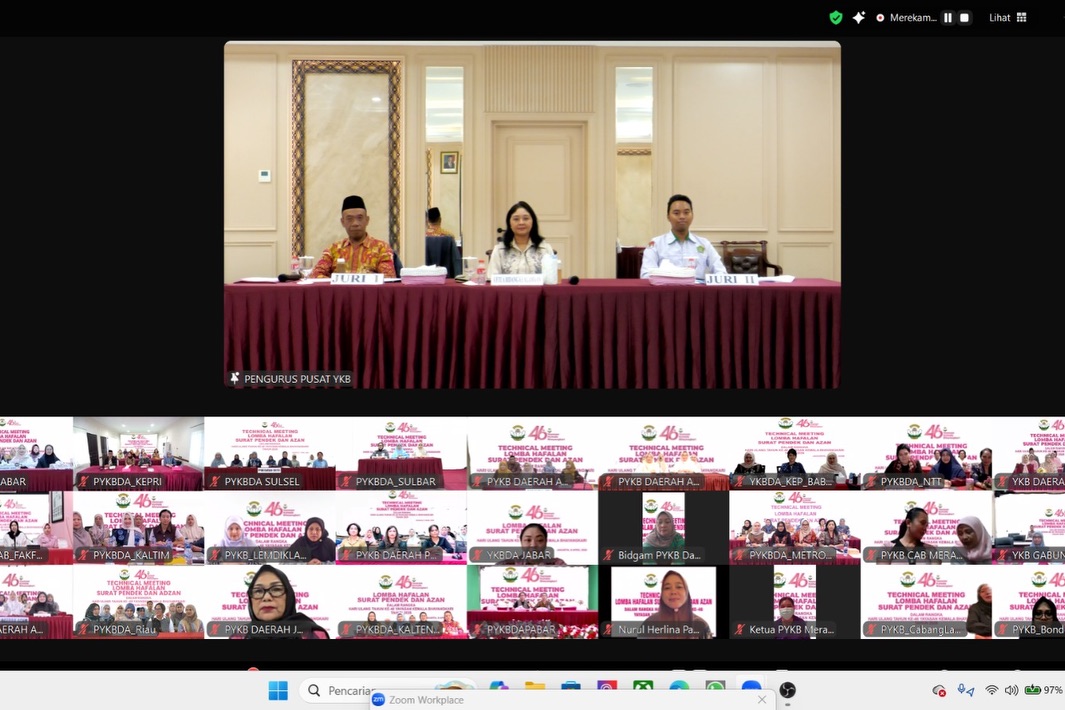1065x710 pixels.
Task: Open WhatsApp from the taskbar
Action: (x=715, y=690)
